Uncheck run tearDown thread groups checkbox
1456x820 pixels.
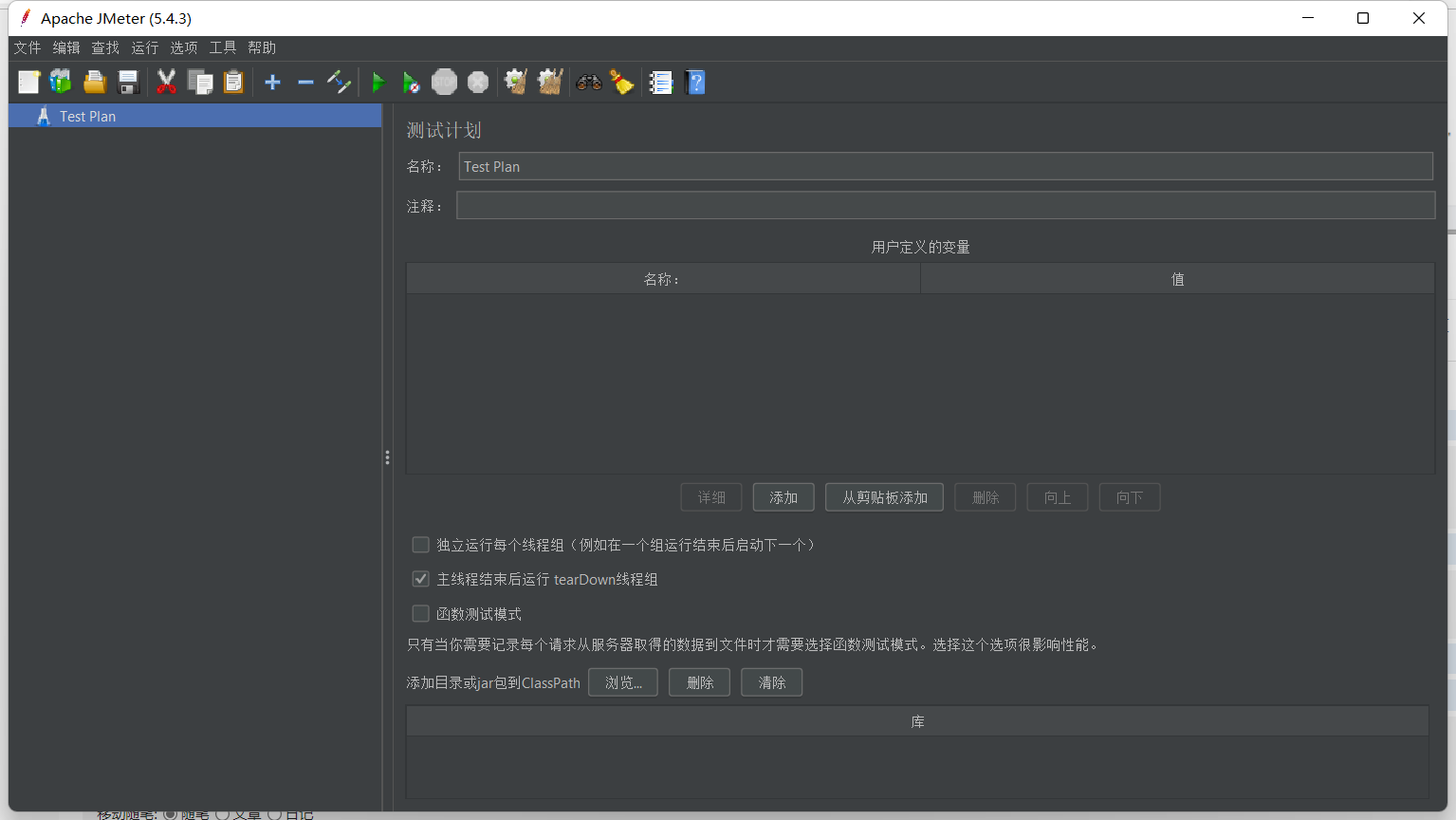click(x=420, y=578)
